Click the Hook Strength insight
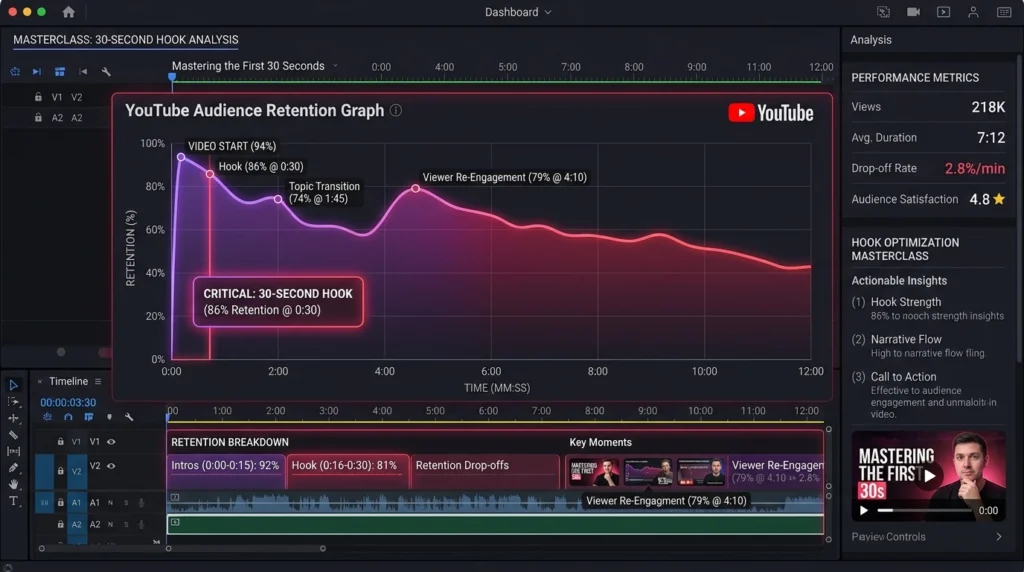This screenshot has height=572, width=1024. (x=928, y=308)
